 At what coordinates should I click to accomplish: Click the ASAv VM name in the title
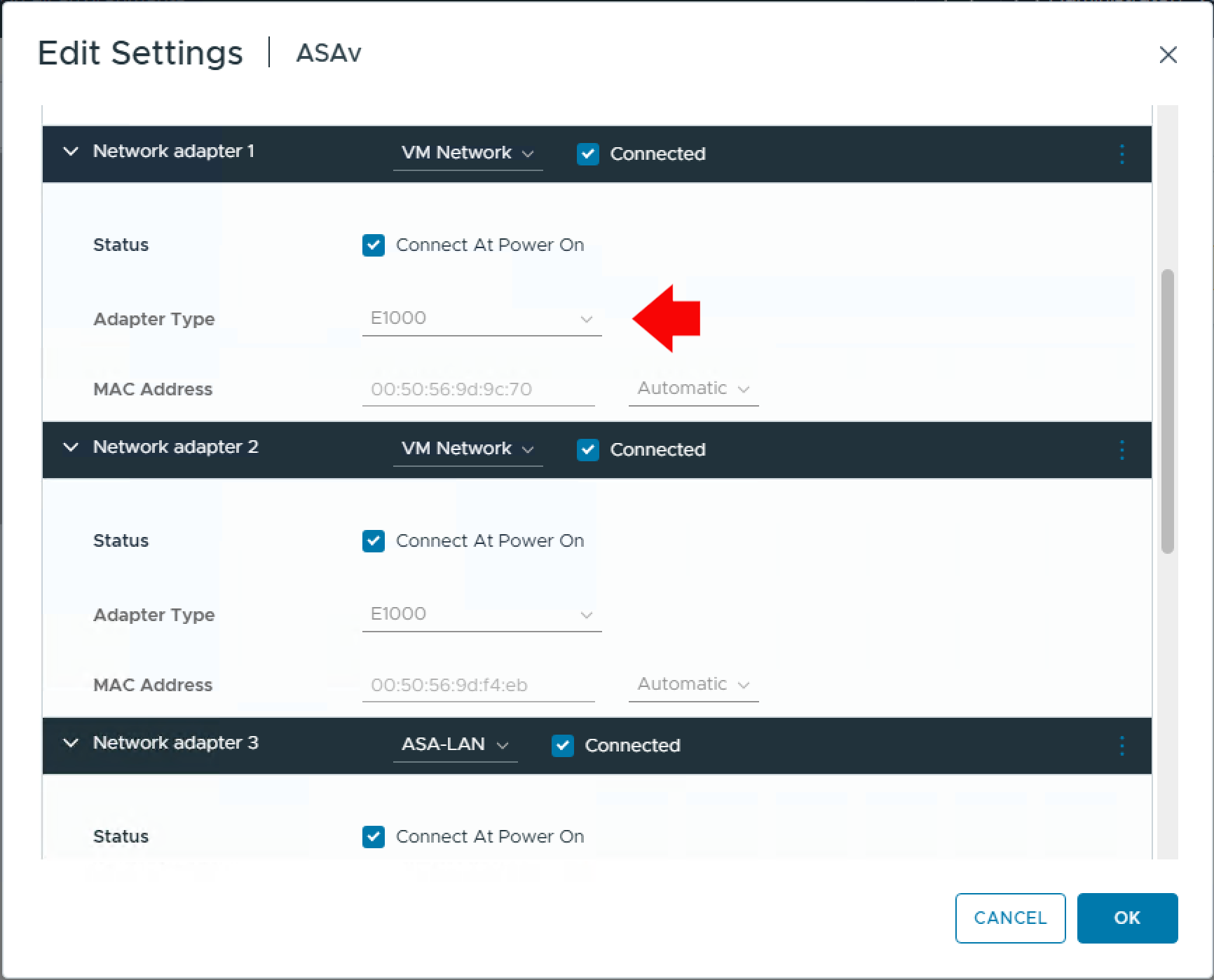click(x=329, y=53)
